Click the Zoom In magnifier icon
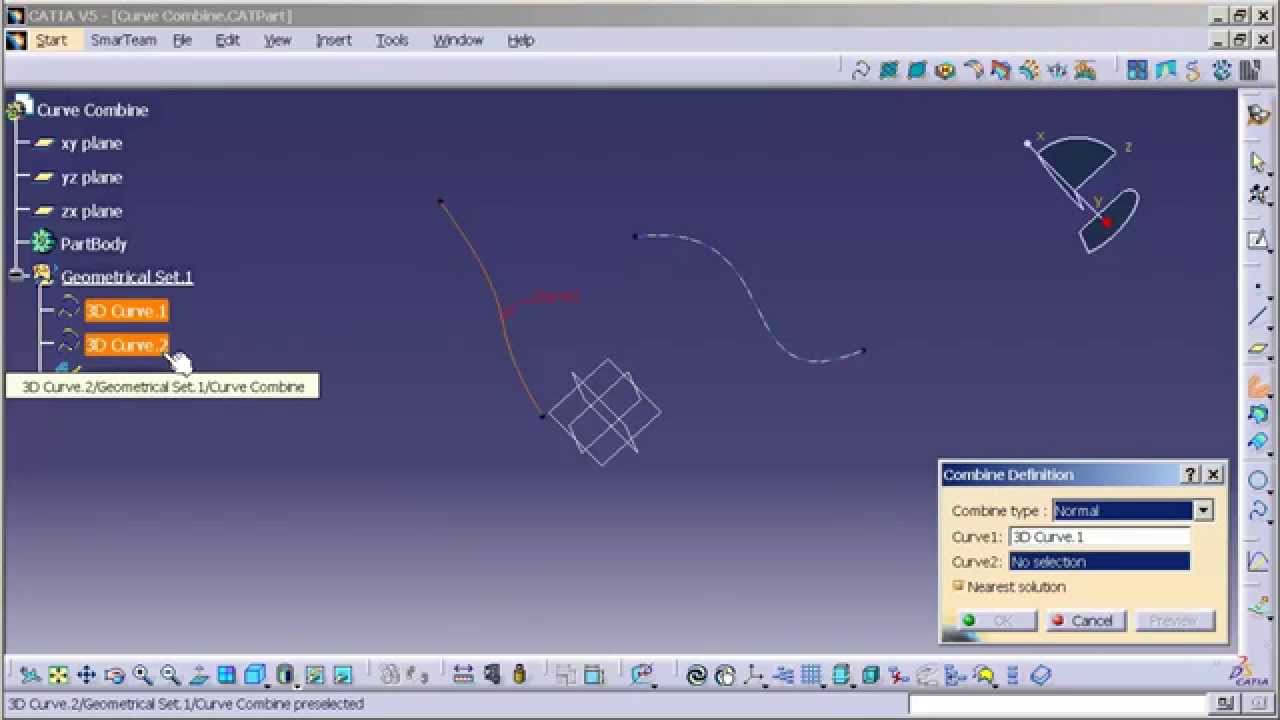1280x720 pixels. coord(142,675)
